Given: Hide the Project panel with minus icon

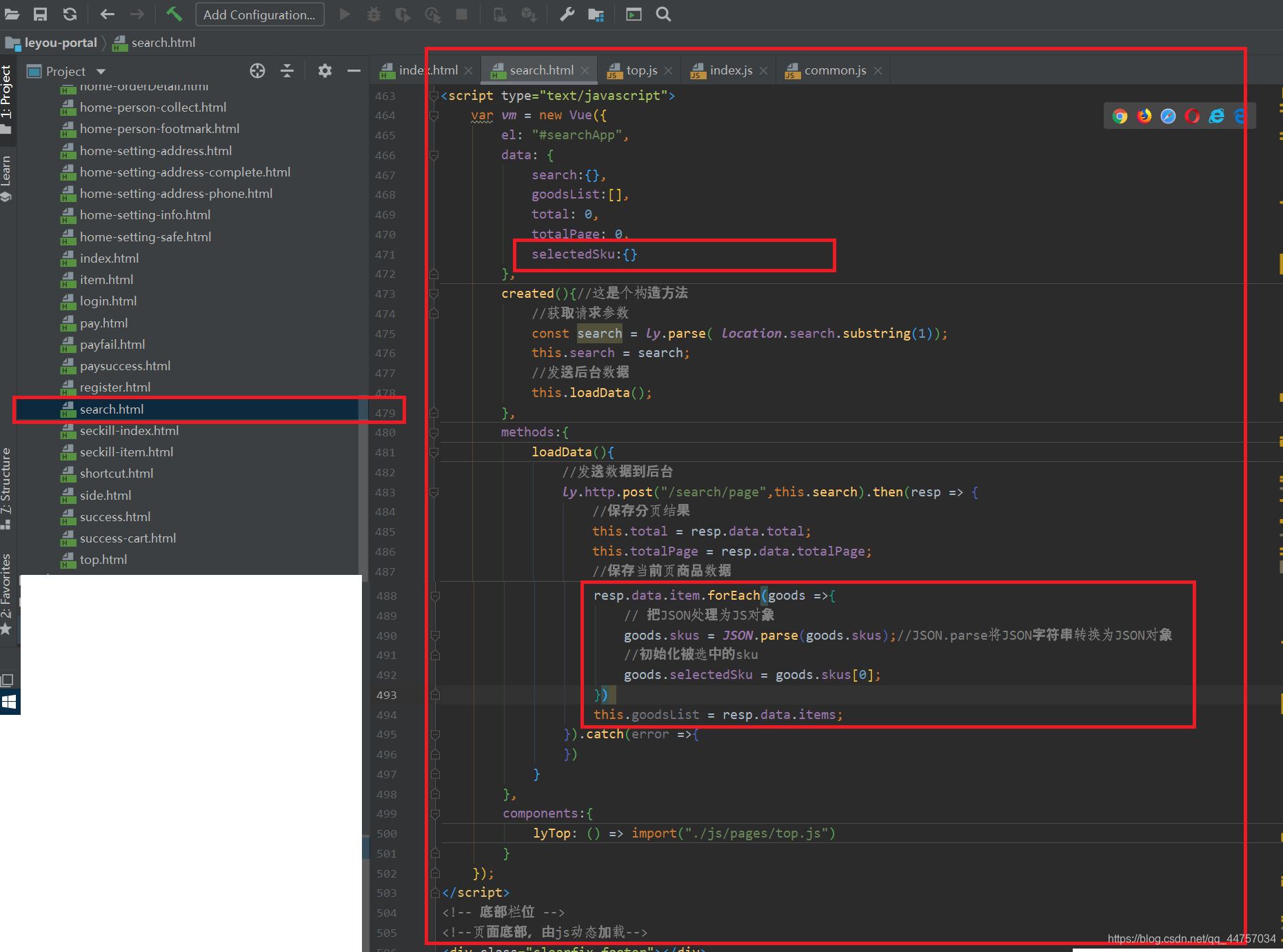Looking at the screenshot, I should coord(354,71).
